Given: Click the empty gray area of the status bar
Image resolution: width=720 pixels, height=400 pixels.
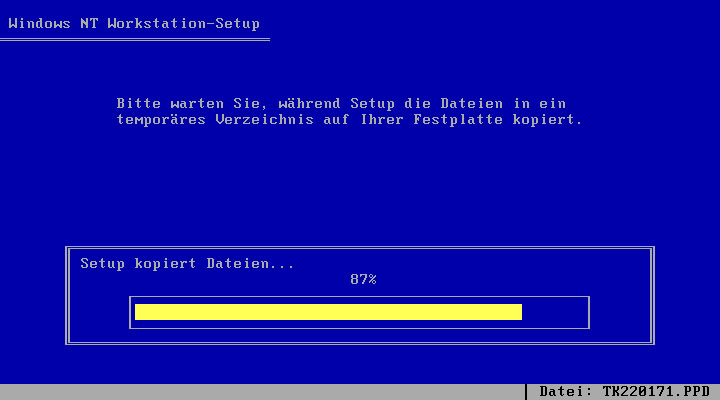Looking at the screenshot, I should [260, 391].
